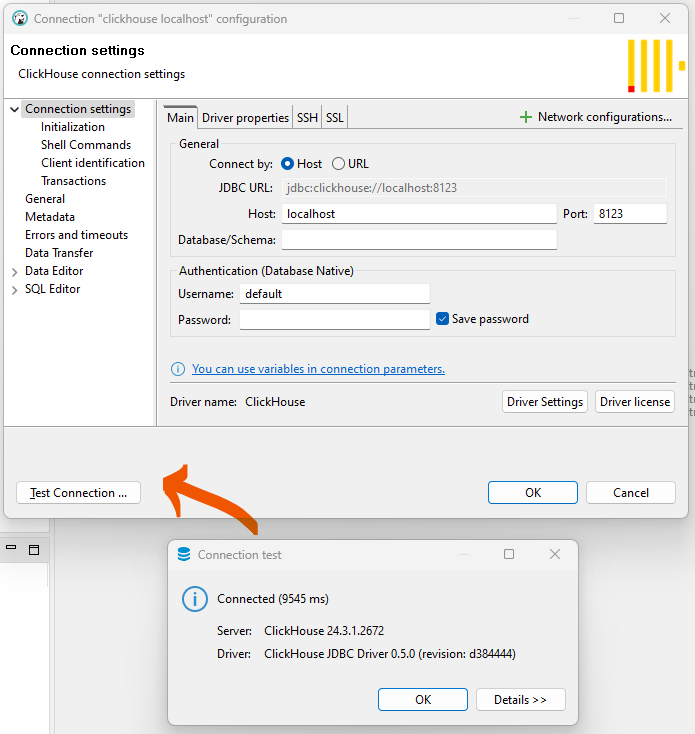This screenshot has height=734, width=695.
Task: Open the SSL tab
Action: pos(335,117)
